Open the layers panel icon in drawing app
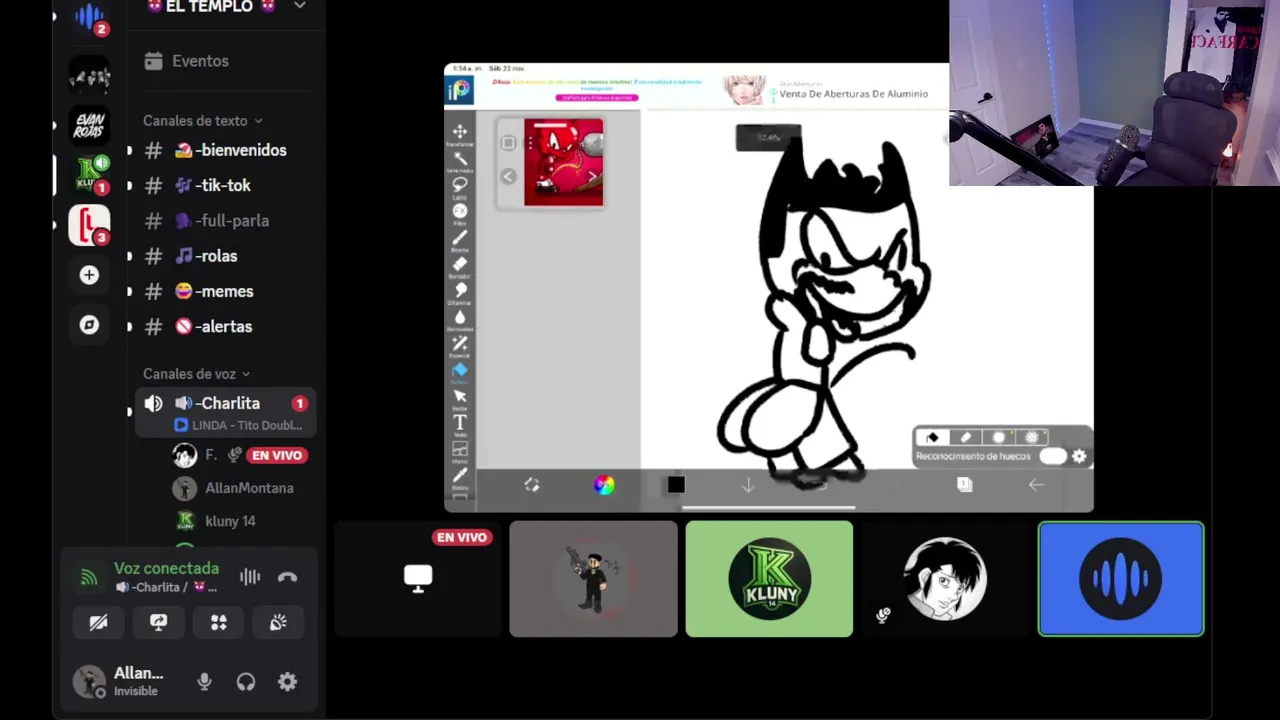Screen dimensions: 1280x720 click(964, 485)
